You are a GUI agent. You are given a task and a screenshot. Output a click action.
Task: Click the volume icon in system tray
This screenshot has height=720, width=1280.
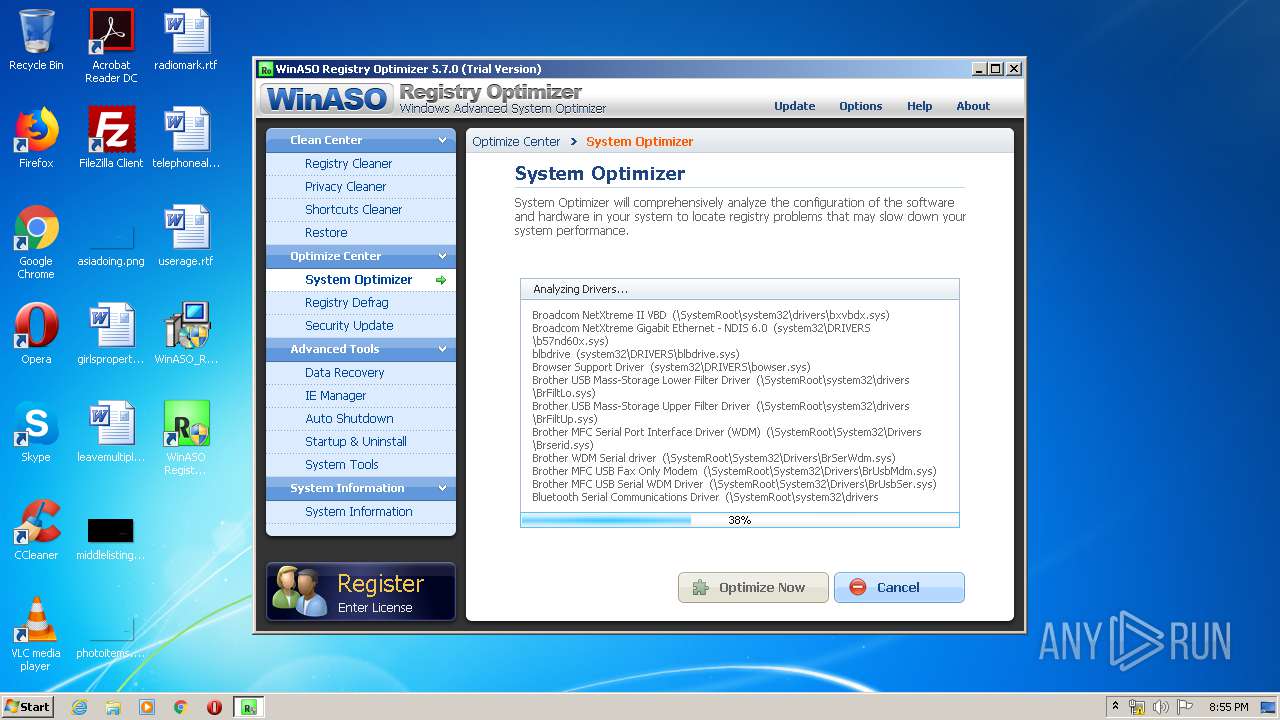[x=1161, y=707]
